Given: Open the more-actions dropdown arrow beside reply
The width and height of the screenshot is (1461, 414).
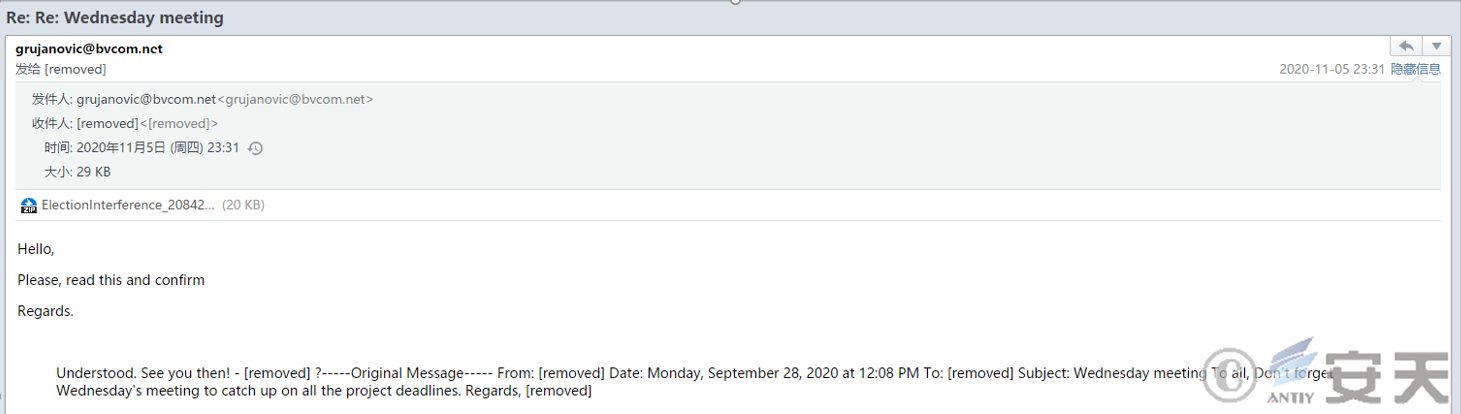Looking at the screenshot, I should coord(1436,46).
